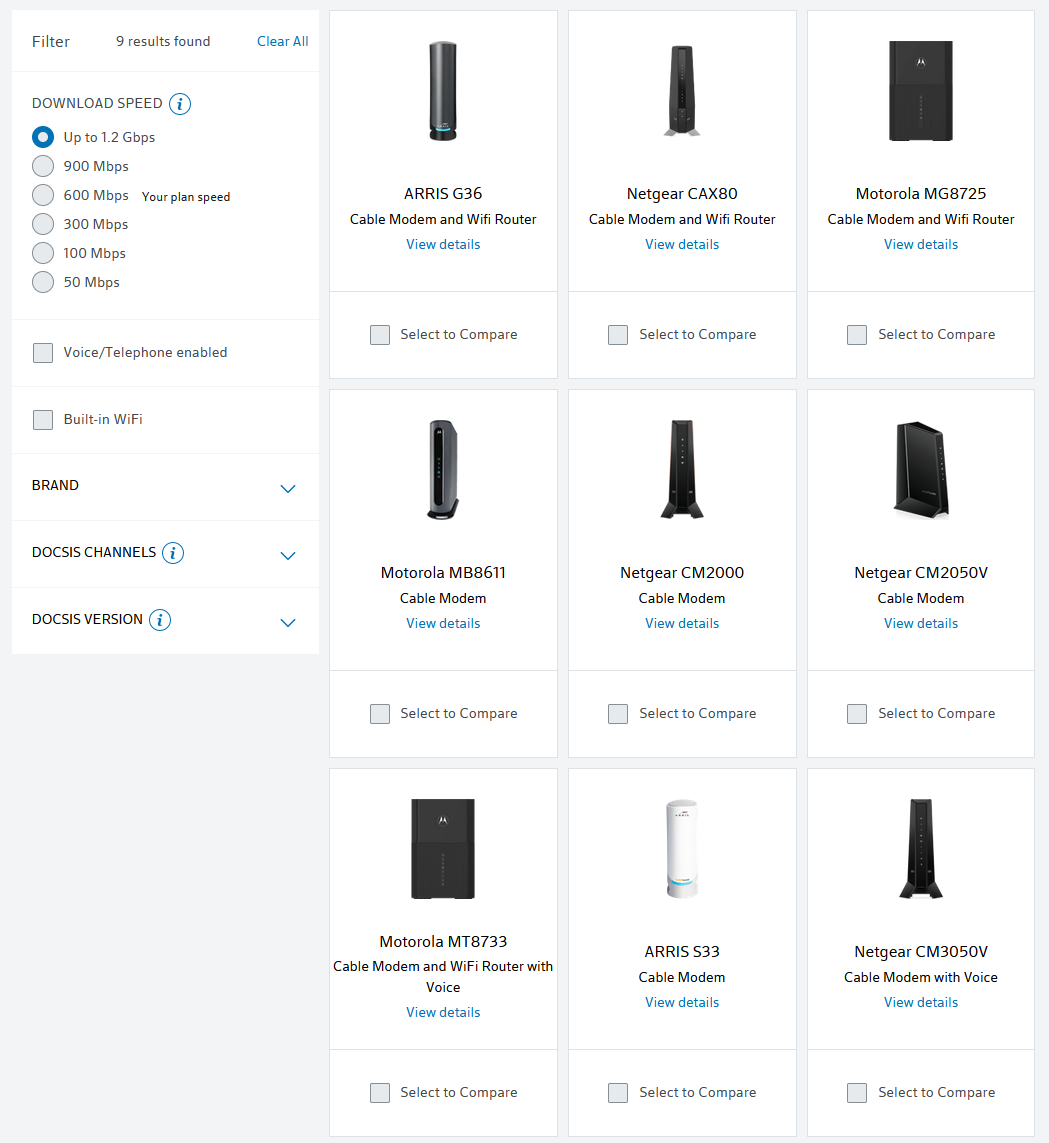View details for Motorola MB8611
This screenshot has width=1049, height=1143.
pos(443,623)
